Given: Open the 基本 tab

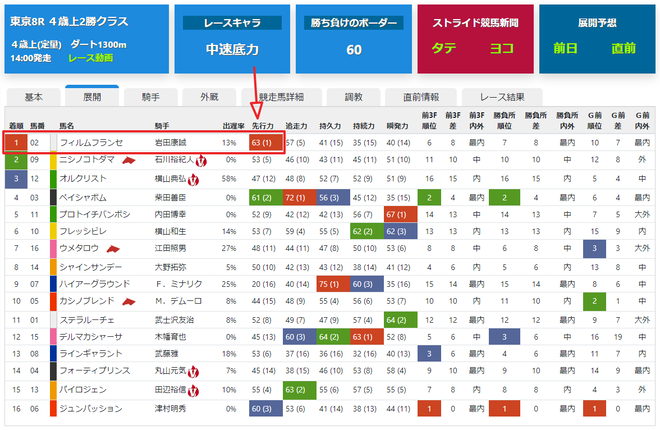Looking at the screenshot, I should [33, 97].
